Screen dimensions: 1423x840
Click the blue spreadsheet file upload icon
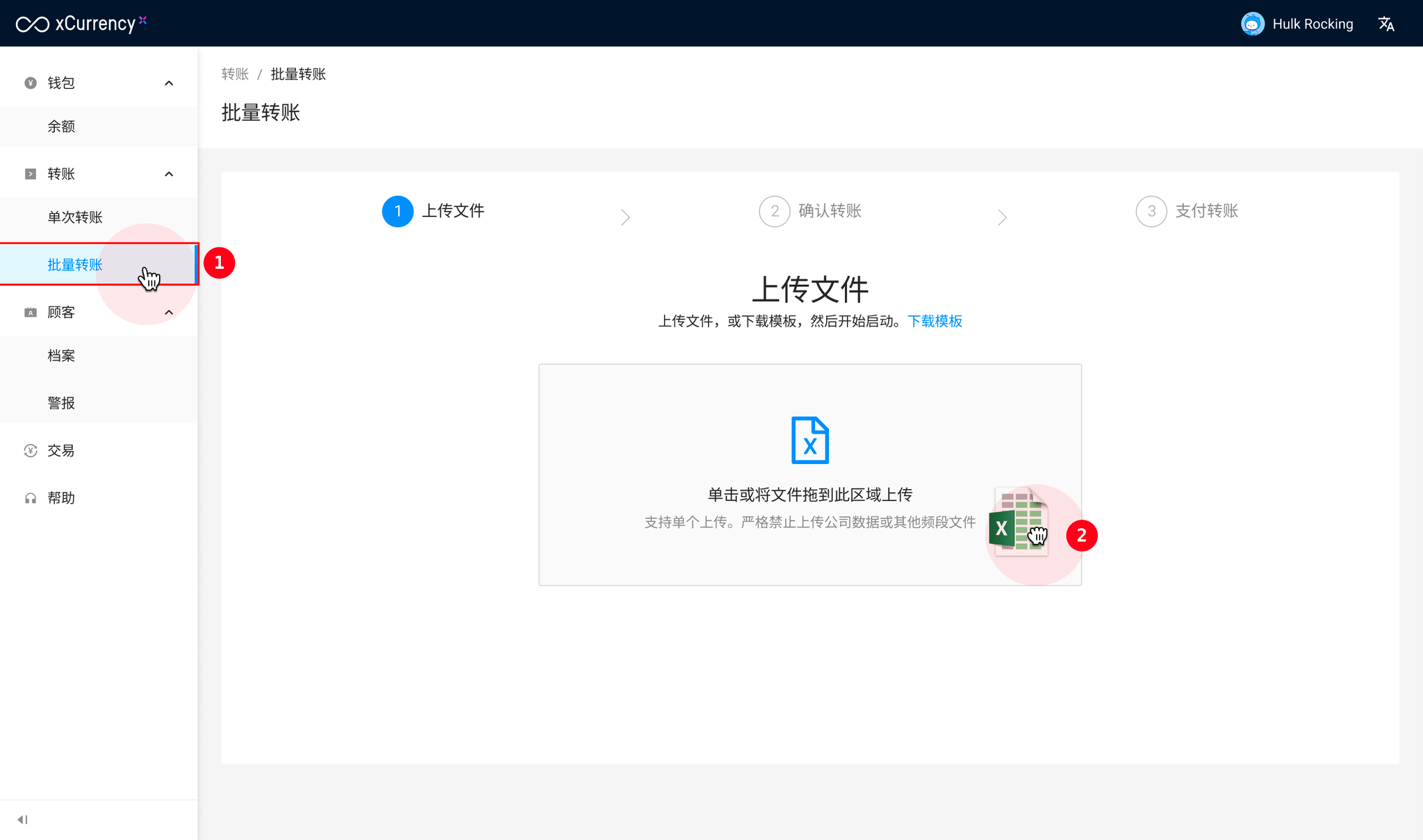pyautogui.click(x=809, y=440)
